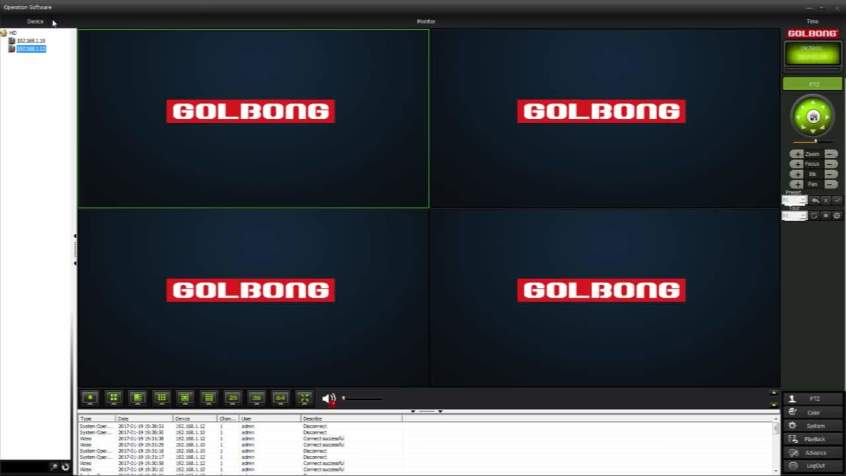Toggle full screen view icon

tap(304, 398)
